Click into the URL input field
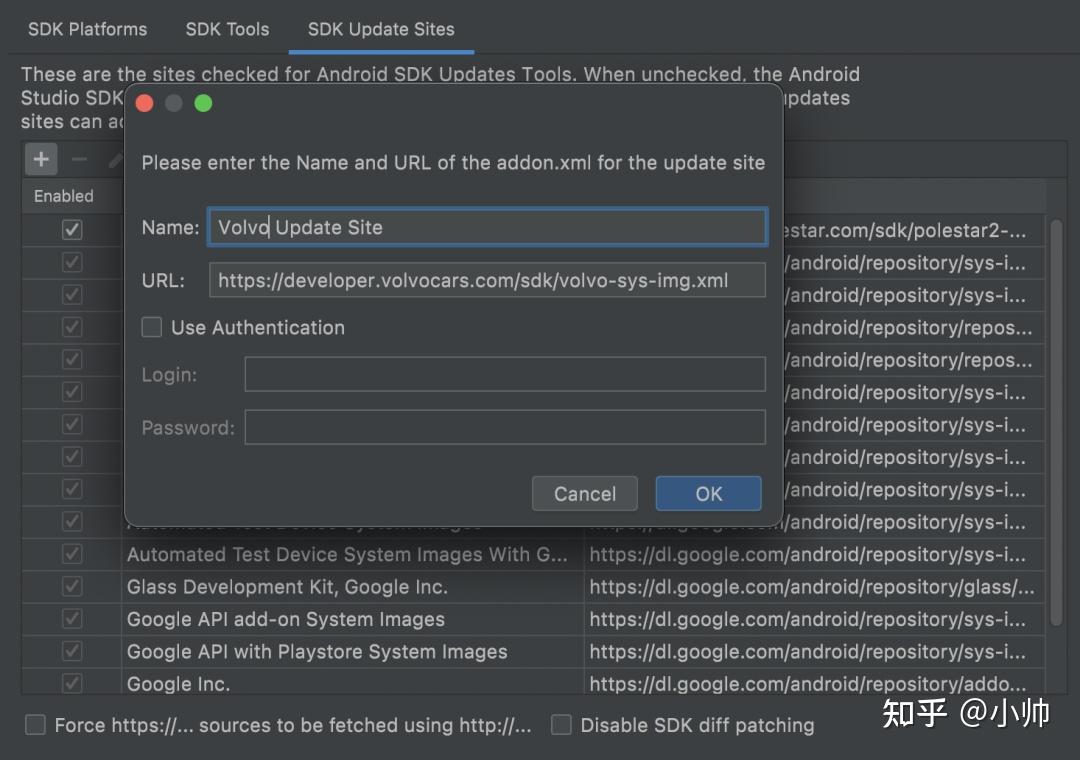This screenshot has width=1080, height=760. (x=487, y=280)
